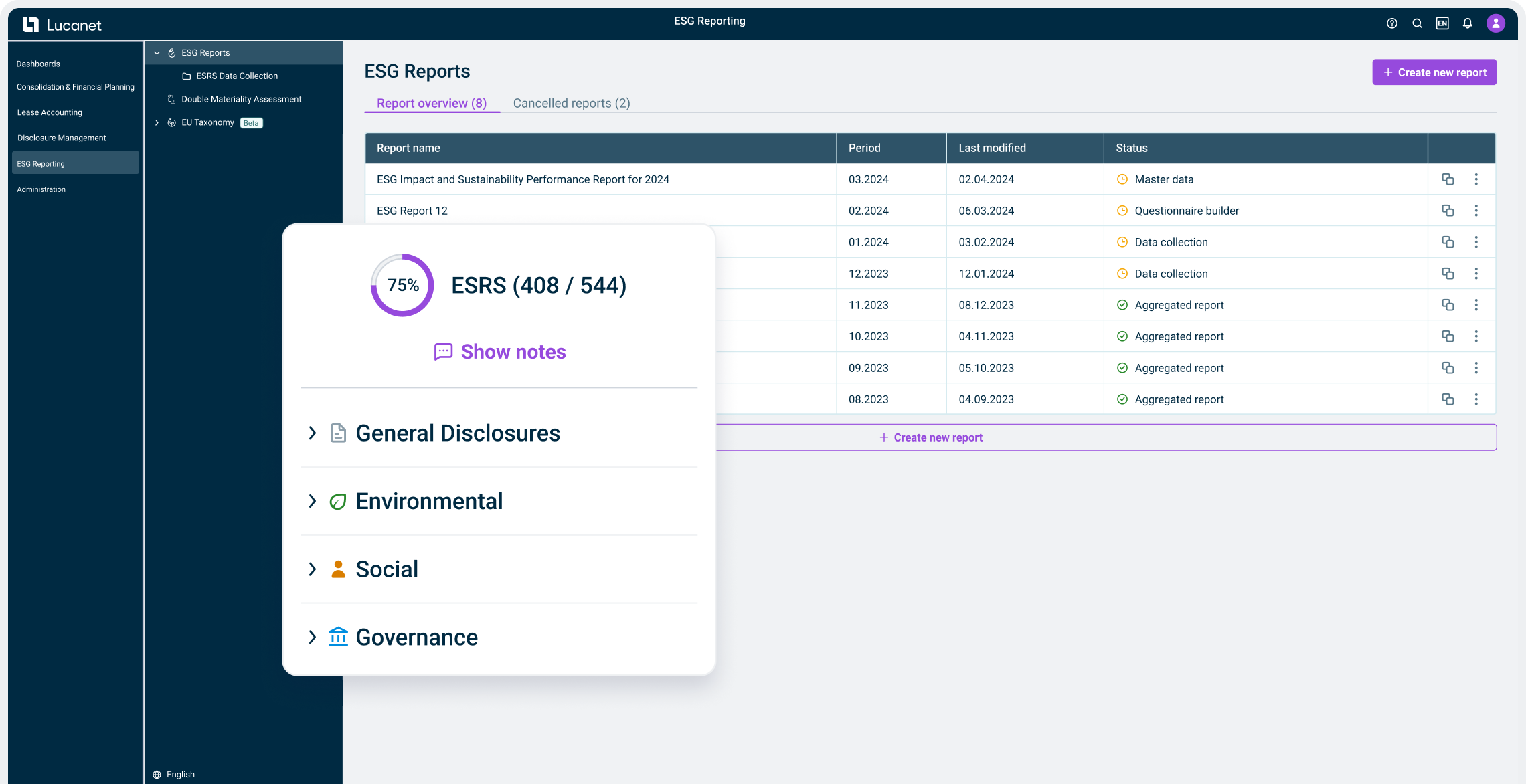Collapse the ESG Reports tree node
The height and width of the screenshot is (784, 1526).
[x=157, y=53]
